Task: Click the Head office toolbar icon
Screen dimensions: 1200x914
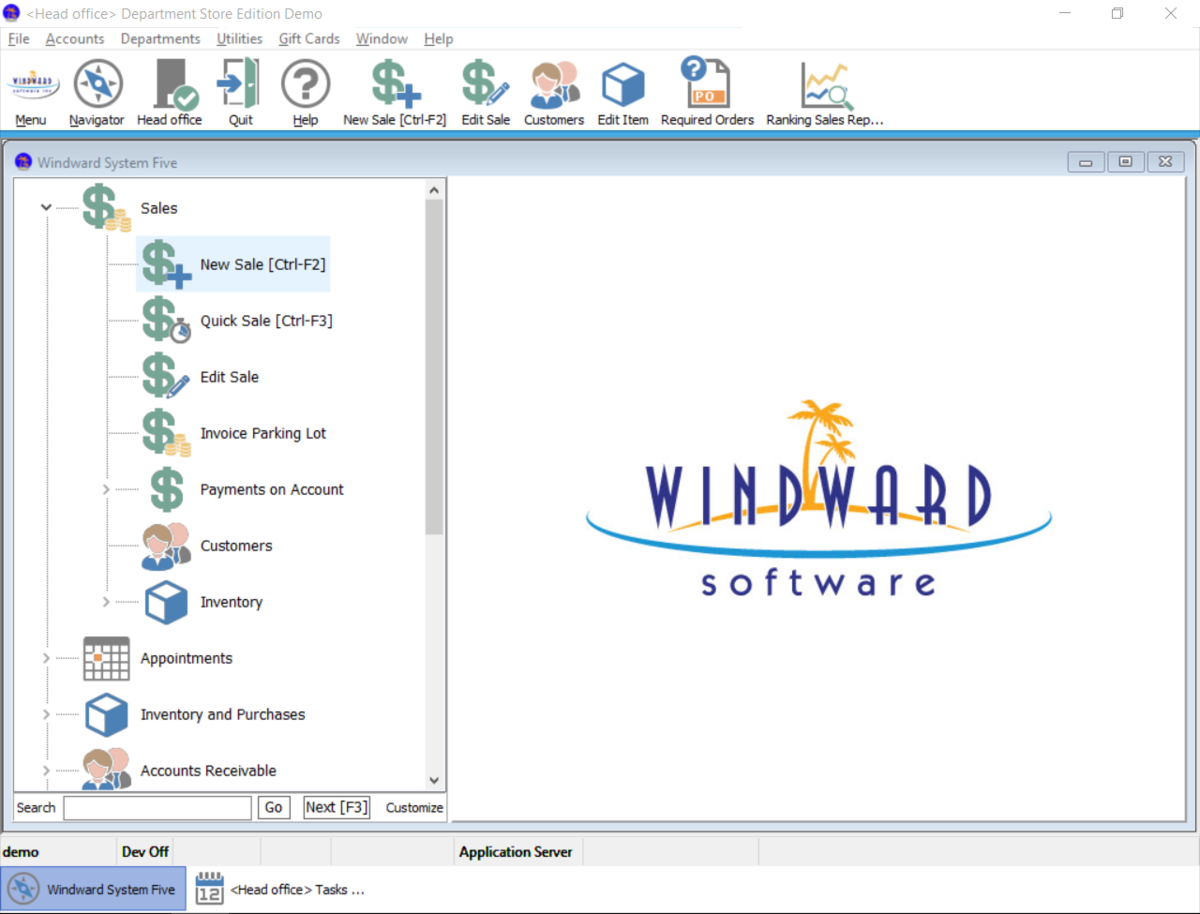Action: click(x=169, y=90)
